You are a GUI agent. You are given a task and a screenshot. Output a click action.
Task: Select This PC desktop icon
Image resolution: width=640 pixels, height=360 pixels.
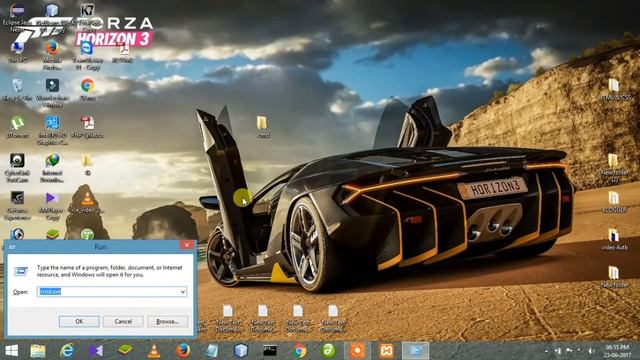click(x=17, y=52)
